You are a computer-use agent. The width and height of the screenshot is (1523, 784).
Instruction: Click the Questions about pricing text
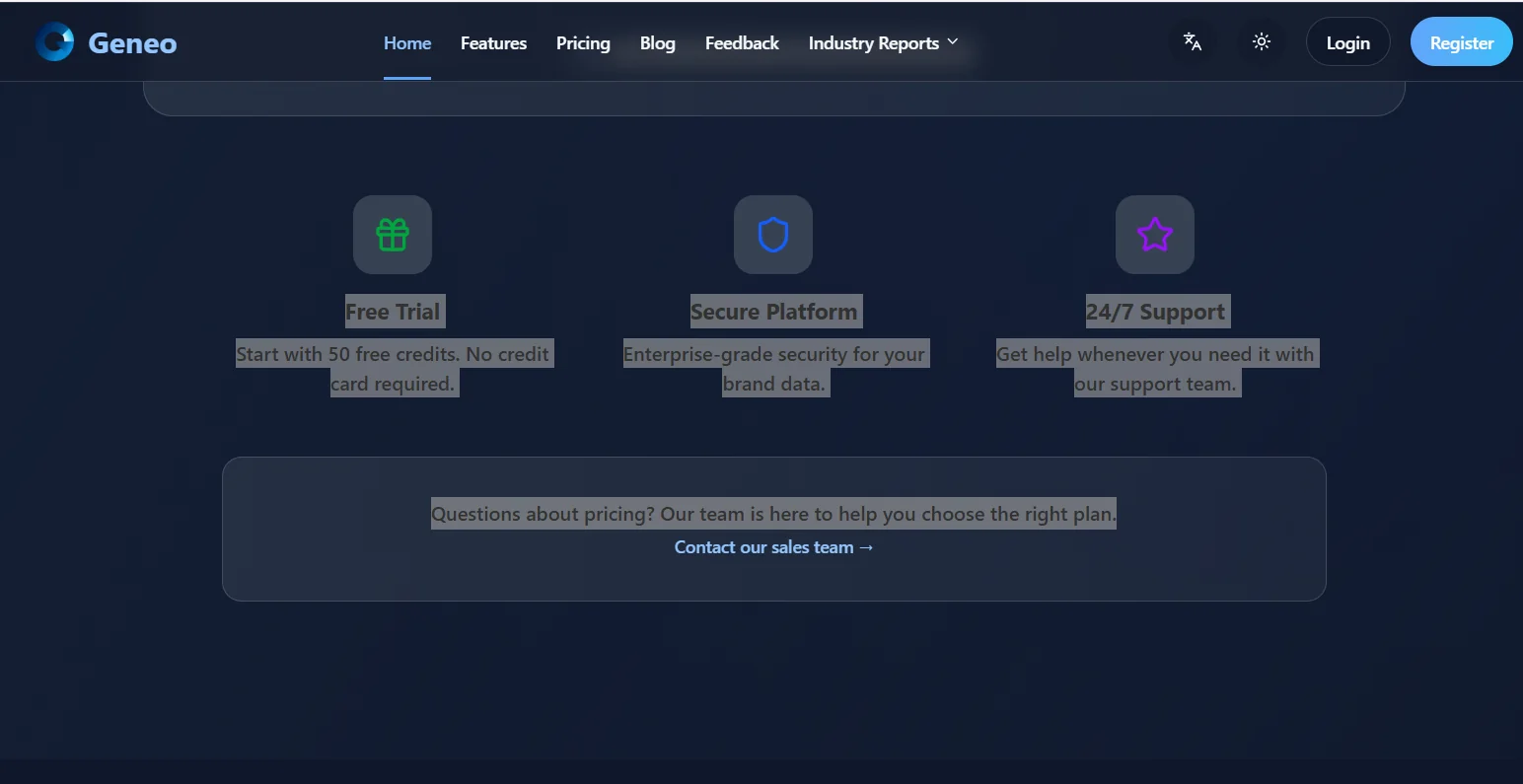(x=773, y=514)
